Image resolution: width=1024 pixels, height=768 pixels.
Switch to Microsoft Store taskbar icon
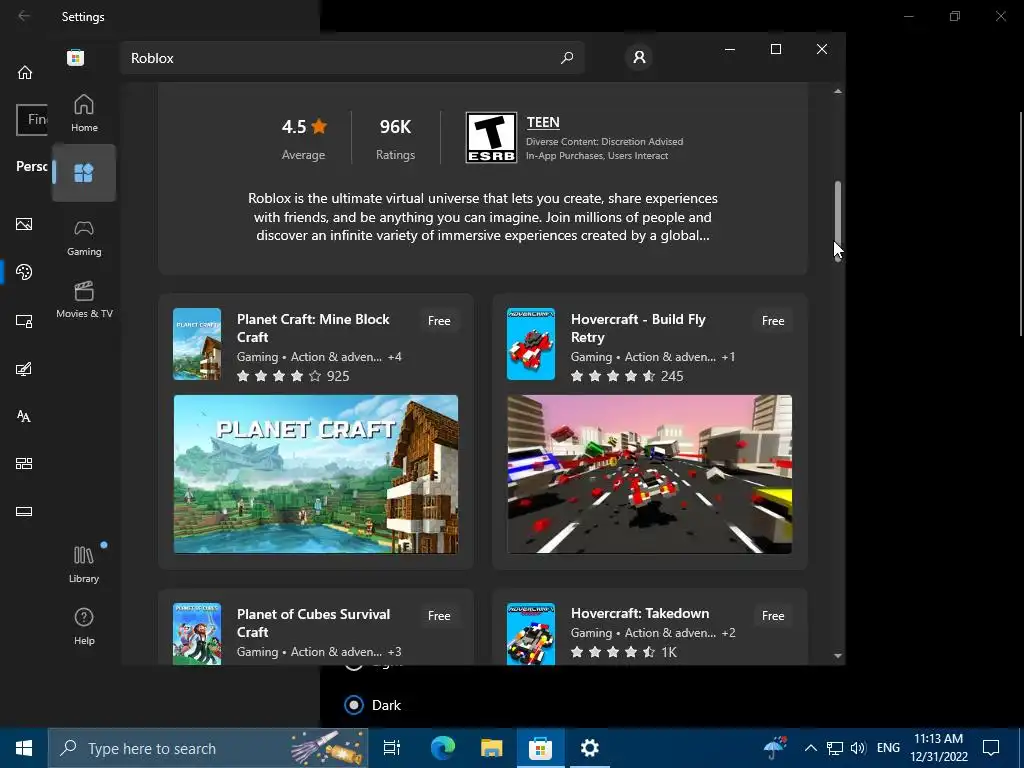tap(540, 748)
